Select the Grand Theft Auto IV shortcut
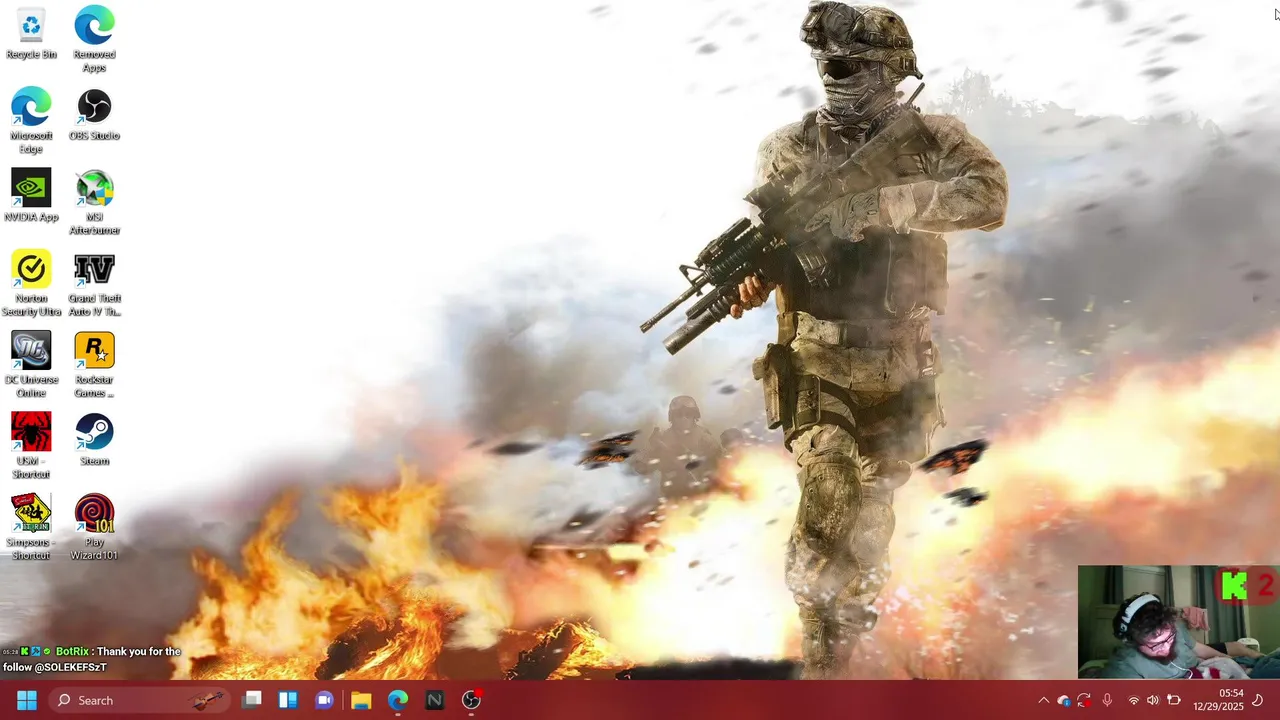1280x720 pixels. (94, 284)
